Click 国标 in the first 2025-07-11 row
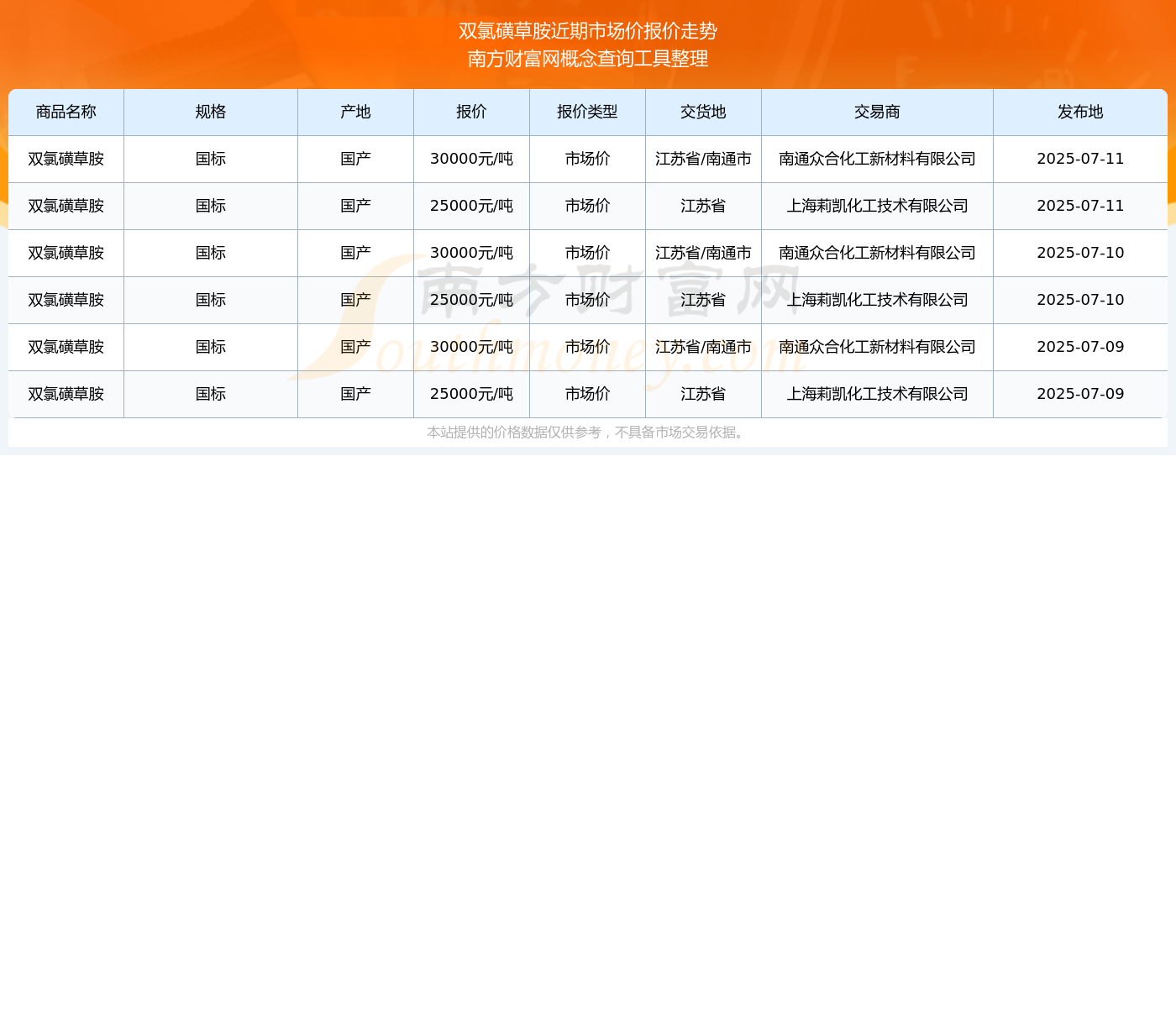The image size is (1176, 1012). tap(211, 159)
